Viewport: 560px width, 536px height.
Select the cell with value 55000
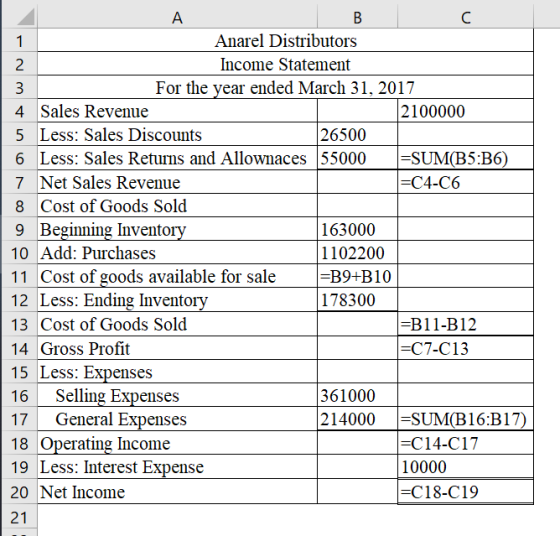(358, 158)
